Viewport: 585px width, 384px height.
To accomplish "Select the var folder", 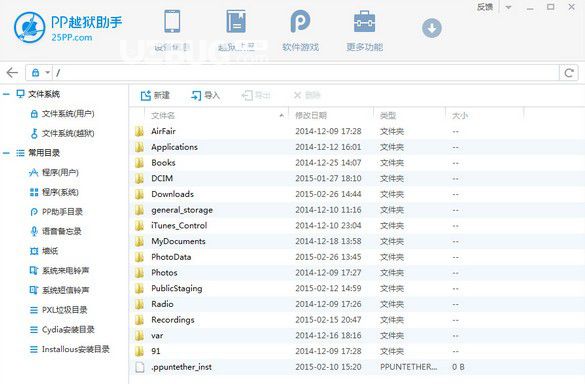I will [357, 335].
